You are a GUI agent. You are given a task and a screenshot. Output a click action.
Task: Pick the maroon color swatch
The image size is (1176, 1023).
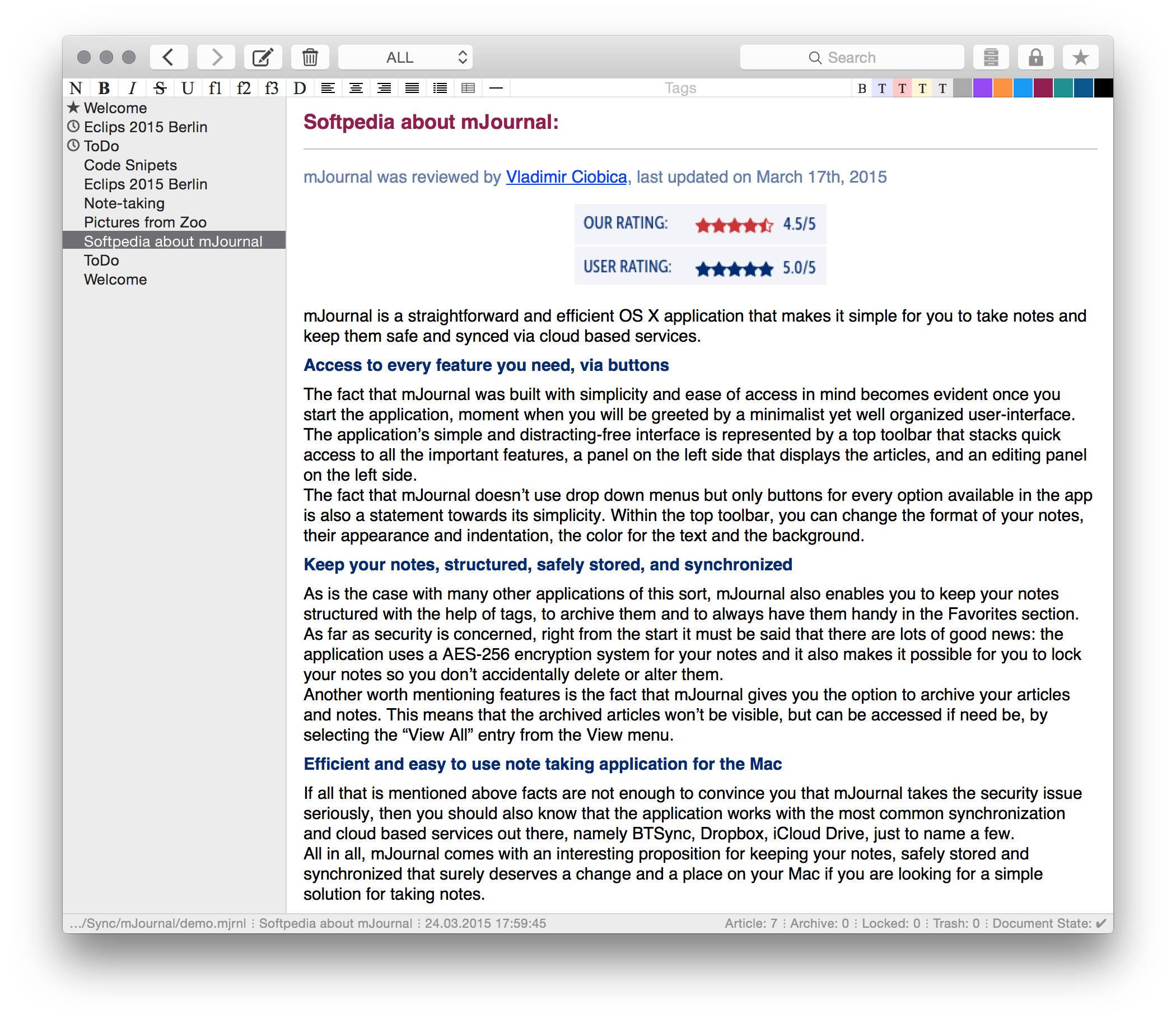(x=1043, y=88)
